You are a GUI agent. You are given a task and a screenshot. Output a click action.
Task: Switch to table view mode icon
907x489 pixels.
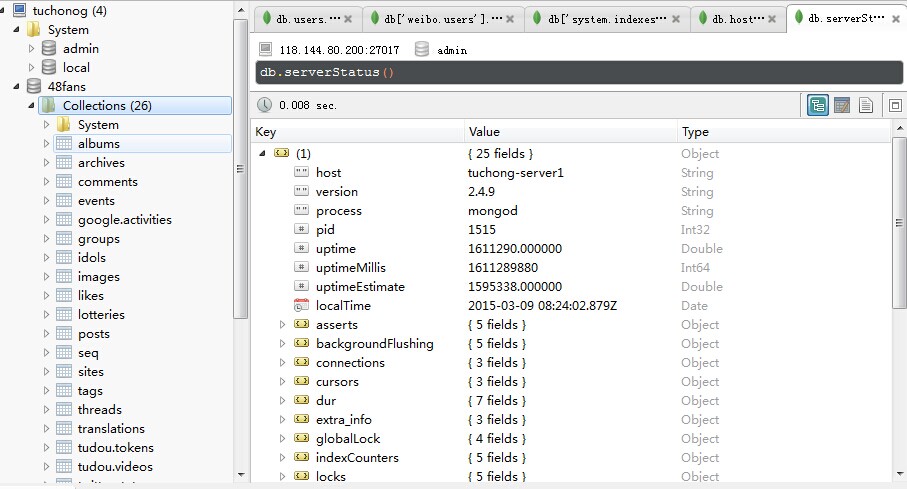842,105
